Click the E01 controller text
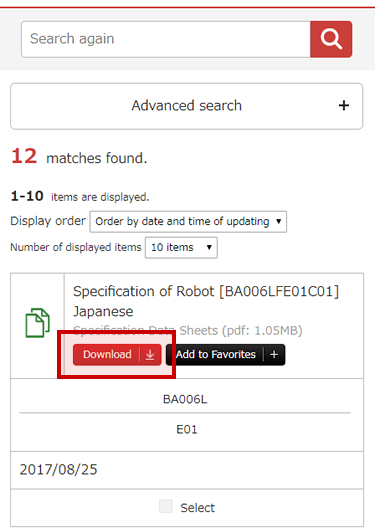The image size is (375, 532). 187,430
